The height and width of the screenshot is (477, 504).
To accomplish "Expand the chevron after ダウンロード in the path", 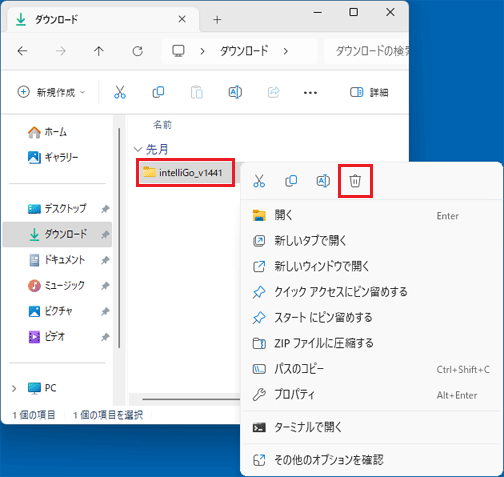I will pyautogui.click(x=285, y=51).
